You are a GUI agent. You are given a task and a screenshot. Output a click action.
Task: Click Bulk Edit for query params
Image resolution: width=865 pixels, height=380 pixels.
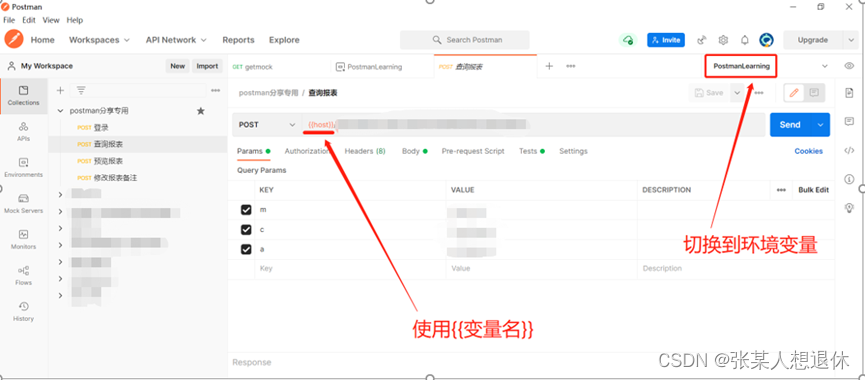[814, 190]
